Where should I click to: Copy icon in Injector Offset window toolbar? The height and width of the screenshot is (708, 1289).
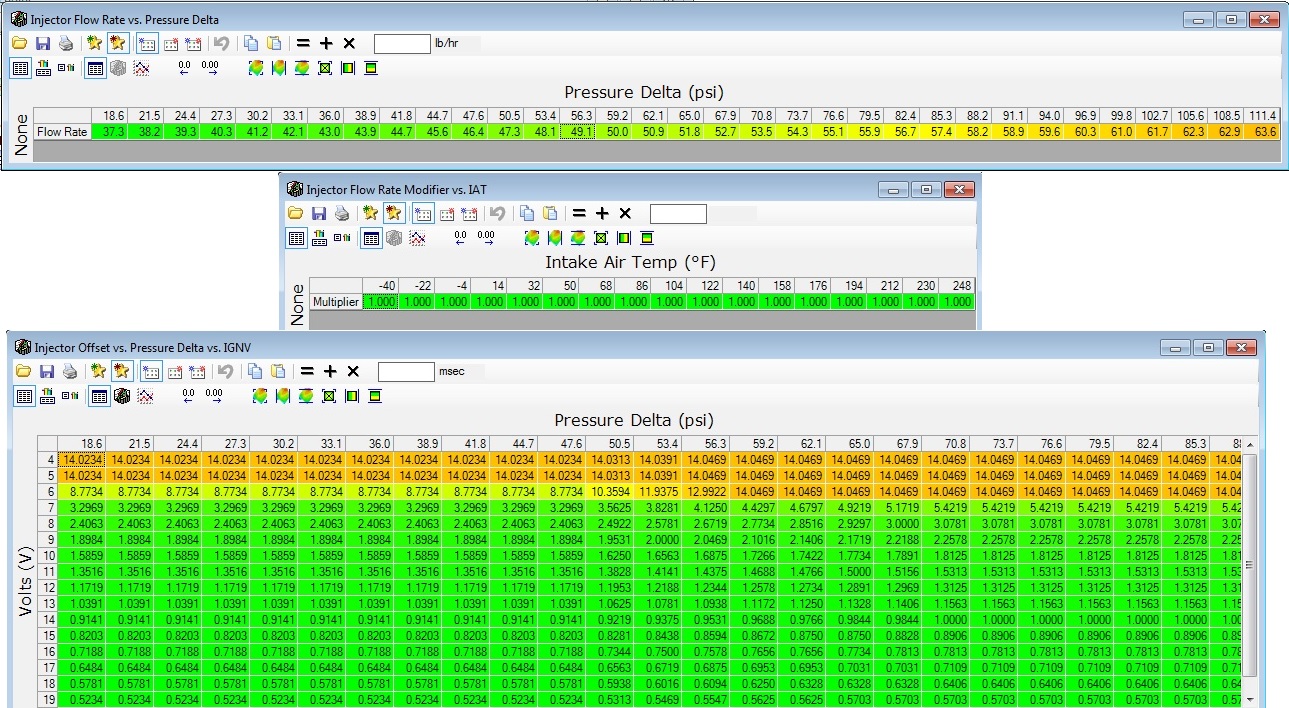255,371
